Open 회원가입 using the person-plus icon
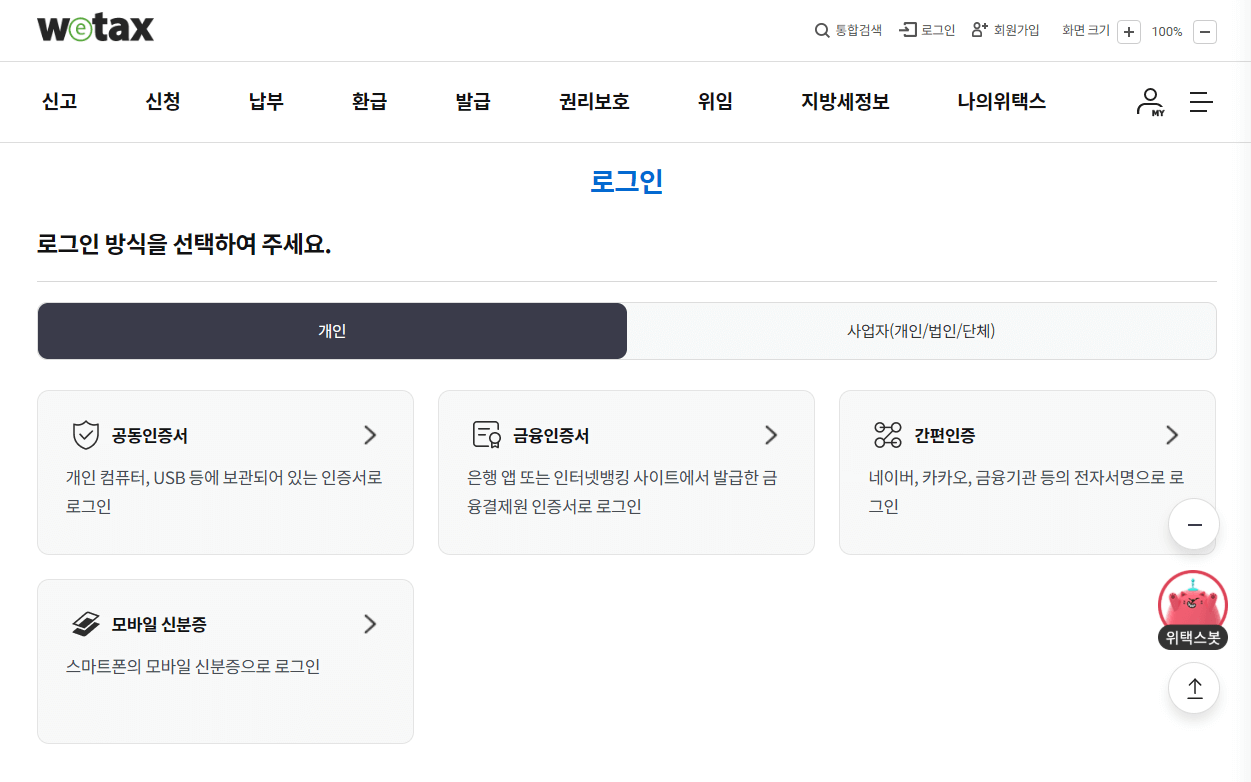Screen dimensions: 1251x782 tap(977, 29)
